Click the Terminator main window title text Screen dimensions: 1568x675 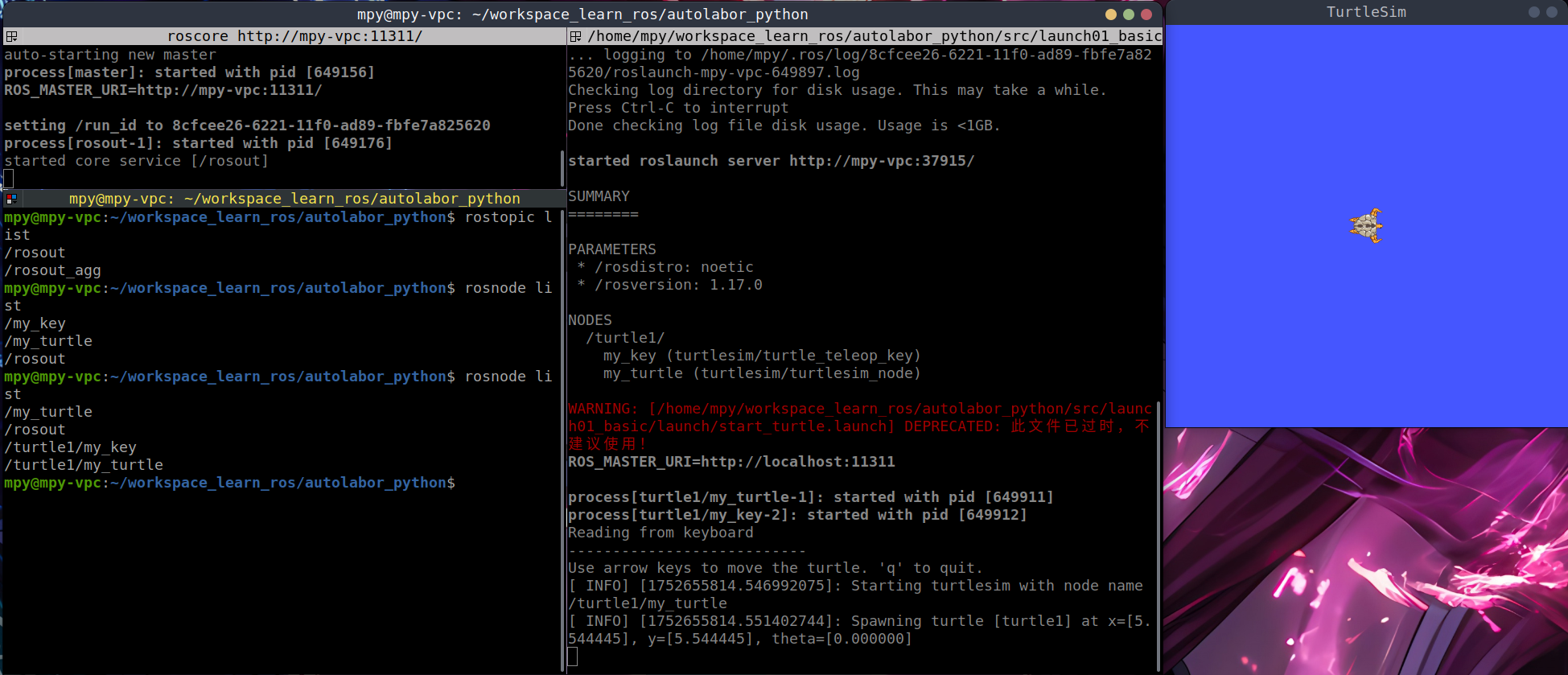point(582,14)
